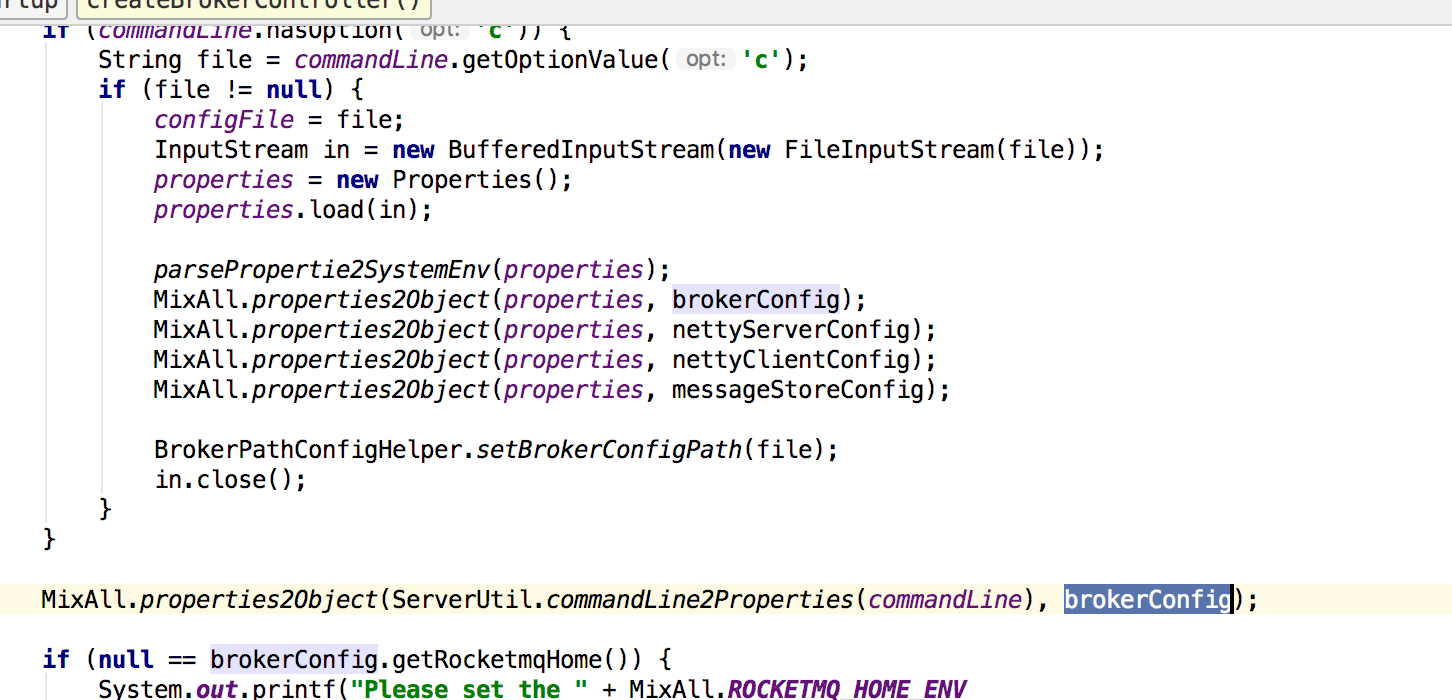This screenshot has width=1452, height=700.
Task: Click the FileInputStream class name
Action: 889,150
